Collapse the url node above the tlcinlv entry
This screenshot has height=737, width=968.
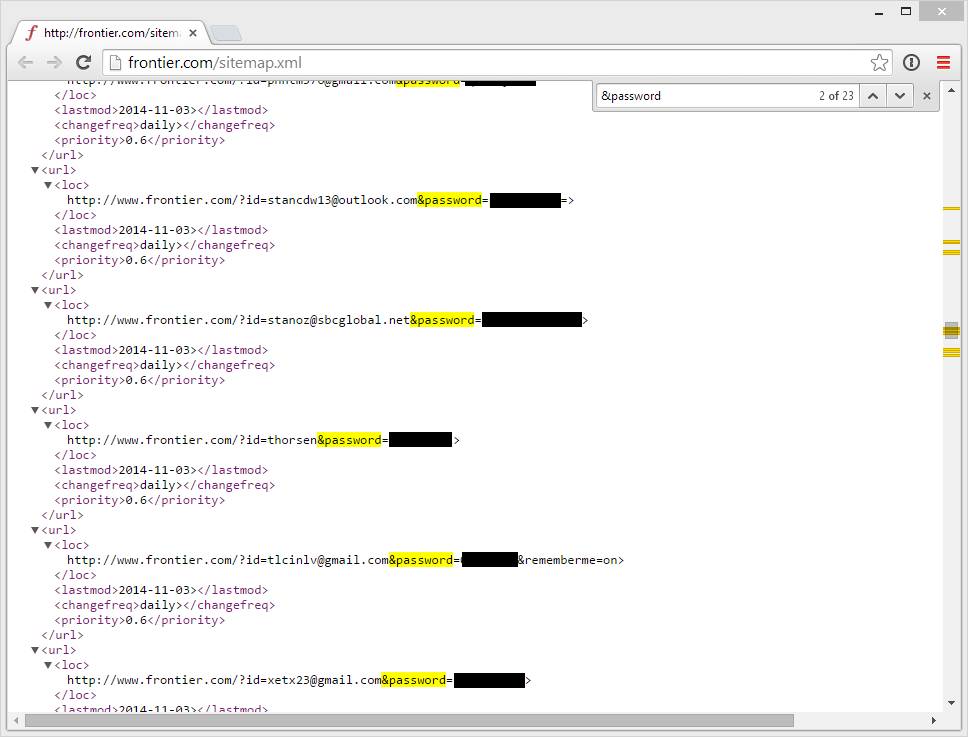click(35, 530)
